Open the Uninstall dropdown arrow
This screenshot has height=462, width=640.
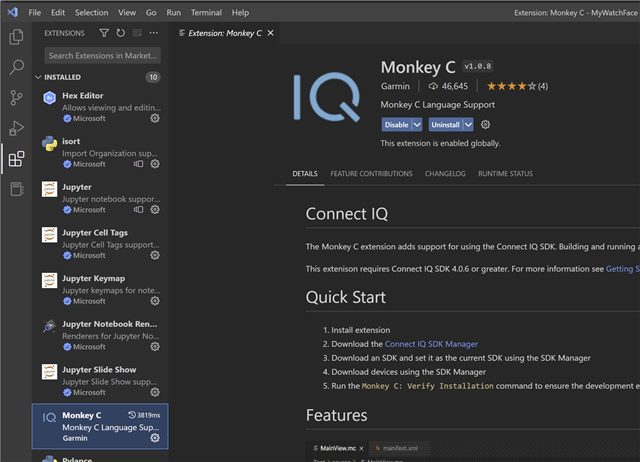[468, 125]
